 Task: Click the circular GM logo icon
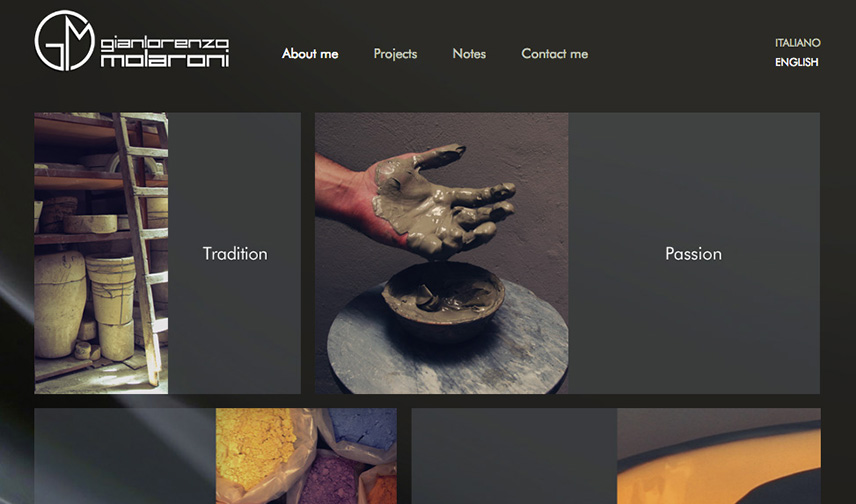click(x=64, y=40)
